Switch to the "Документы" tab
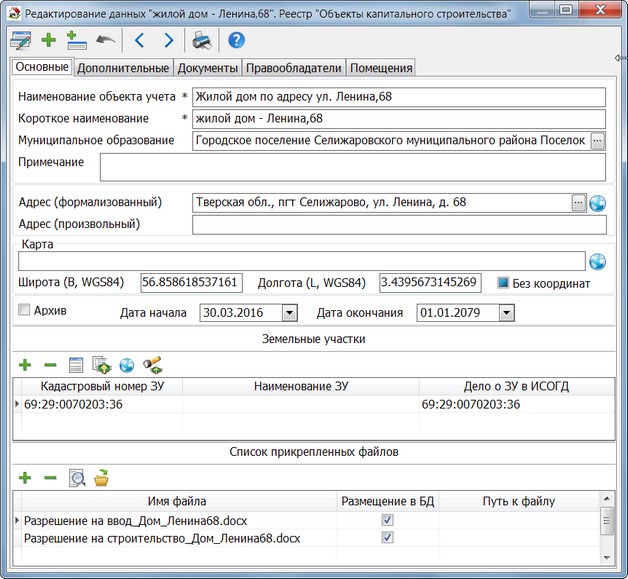 208,68
